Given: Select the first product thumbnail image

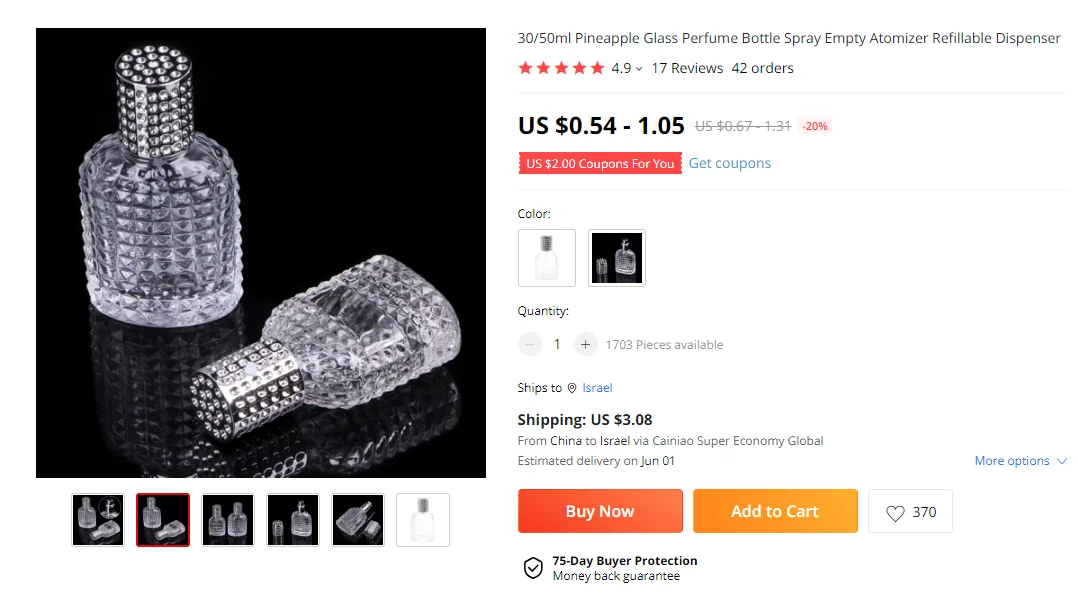Looking at the screenshot, I should pos(98,520).
